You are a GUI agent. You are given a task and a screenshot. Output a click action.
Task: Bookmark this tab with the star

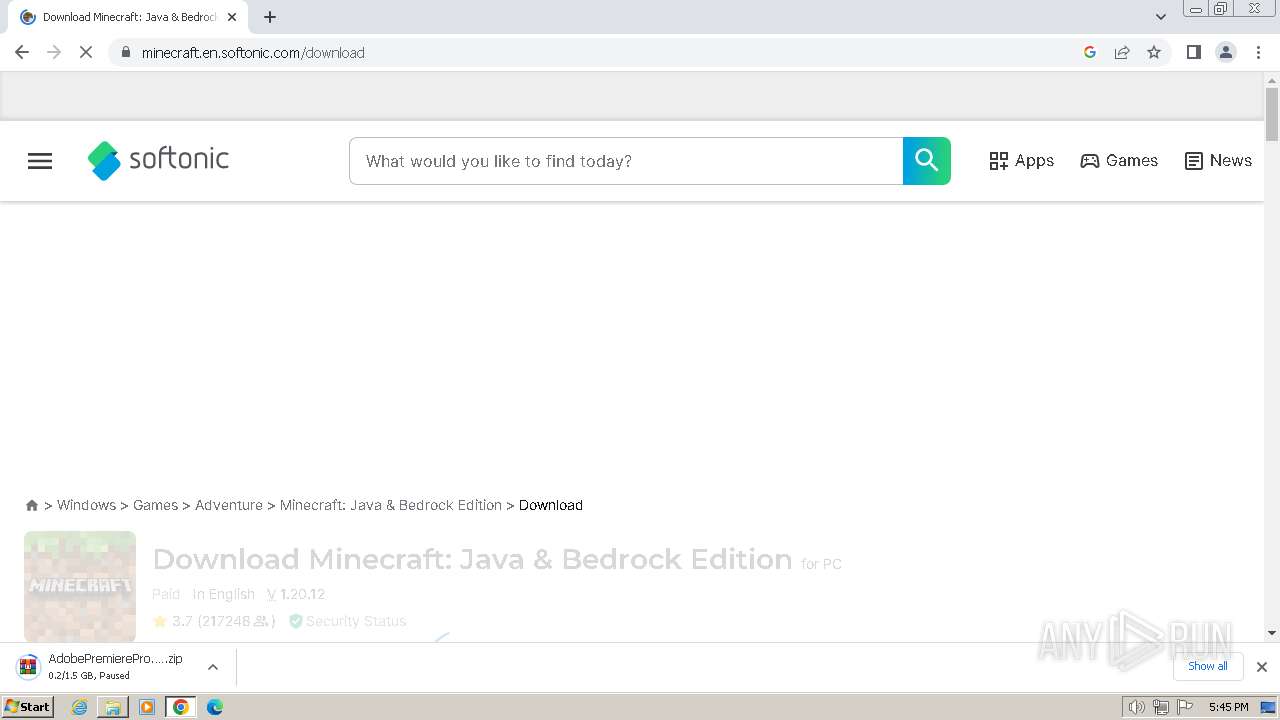tap(1154, 52)
